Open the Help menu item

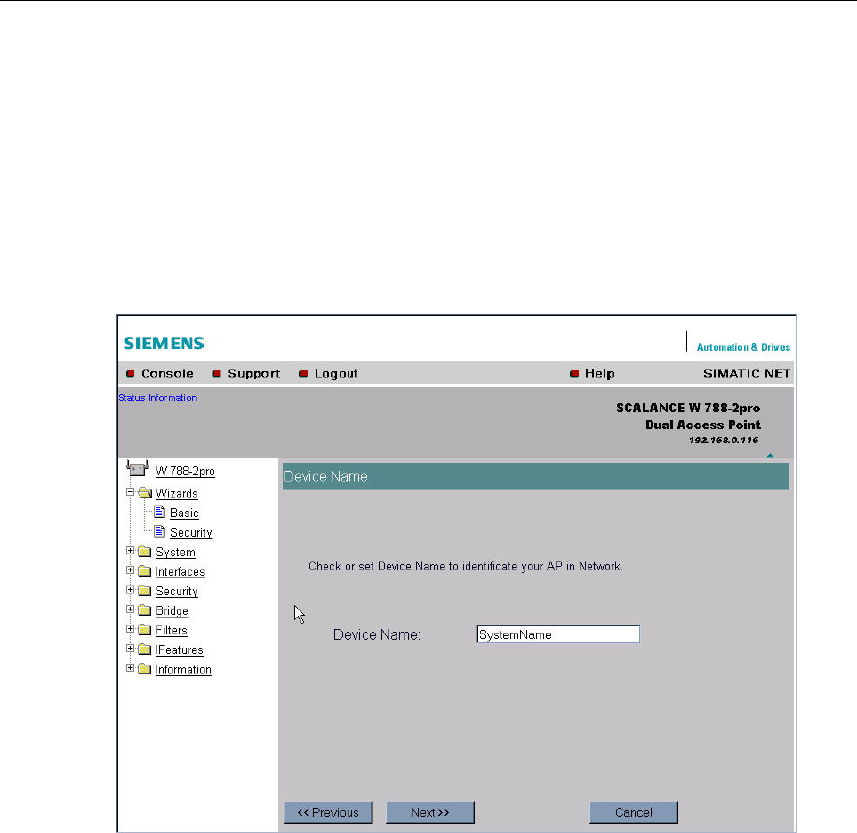pos(600,374)
